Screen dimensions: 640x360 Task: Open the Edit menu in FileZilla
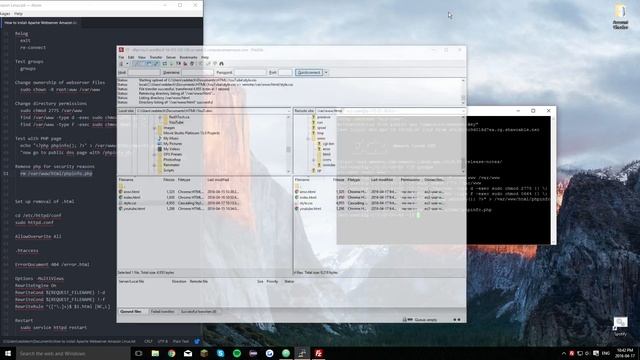click(131, 57)
